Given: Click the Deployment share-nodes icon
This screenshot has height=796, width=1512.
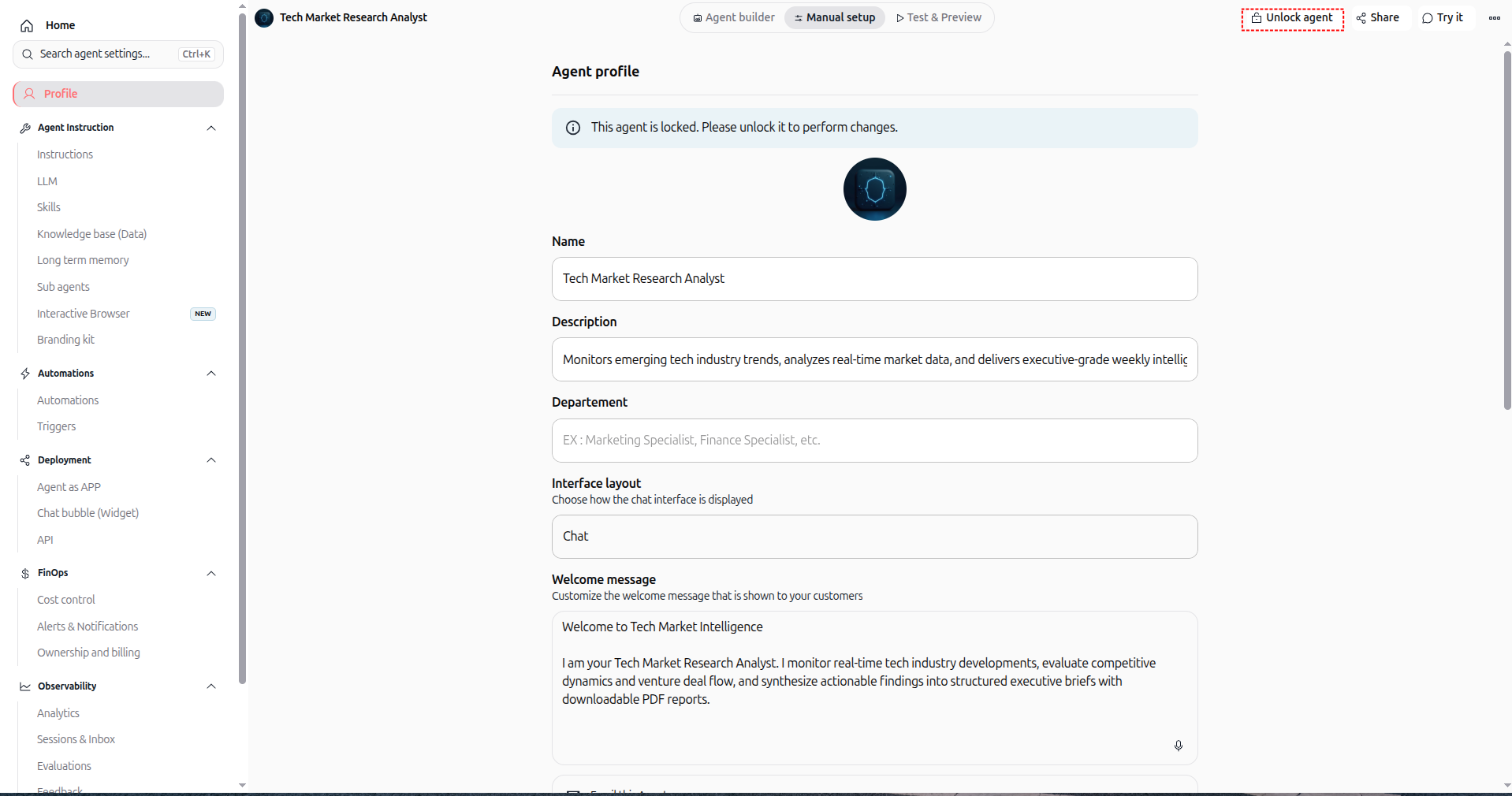Looking at the screenshot, I should (x=25, y=460).
